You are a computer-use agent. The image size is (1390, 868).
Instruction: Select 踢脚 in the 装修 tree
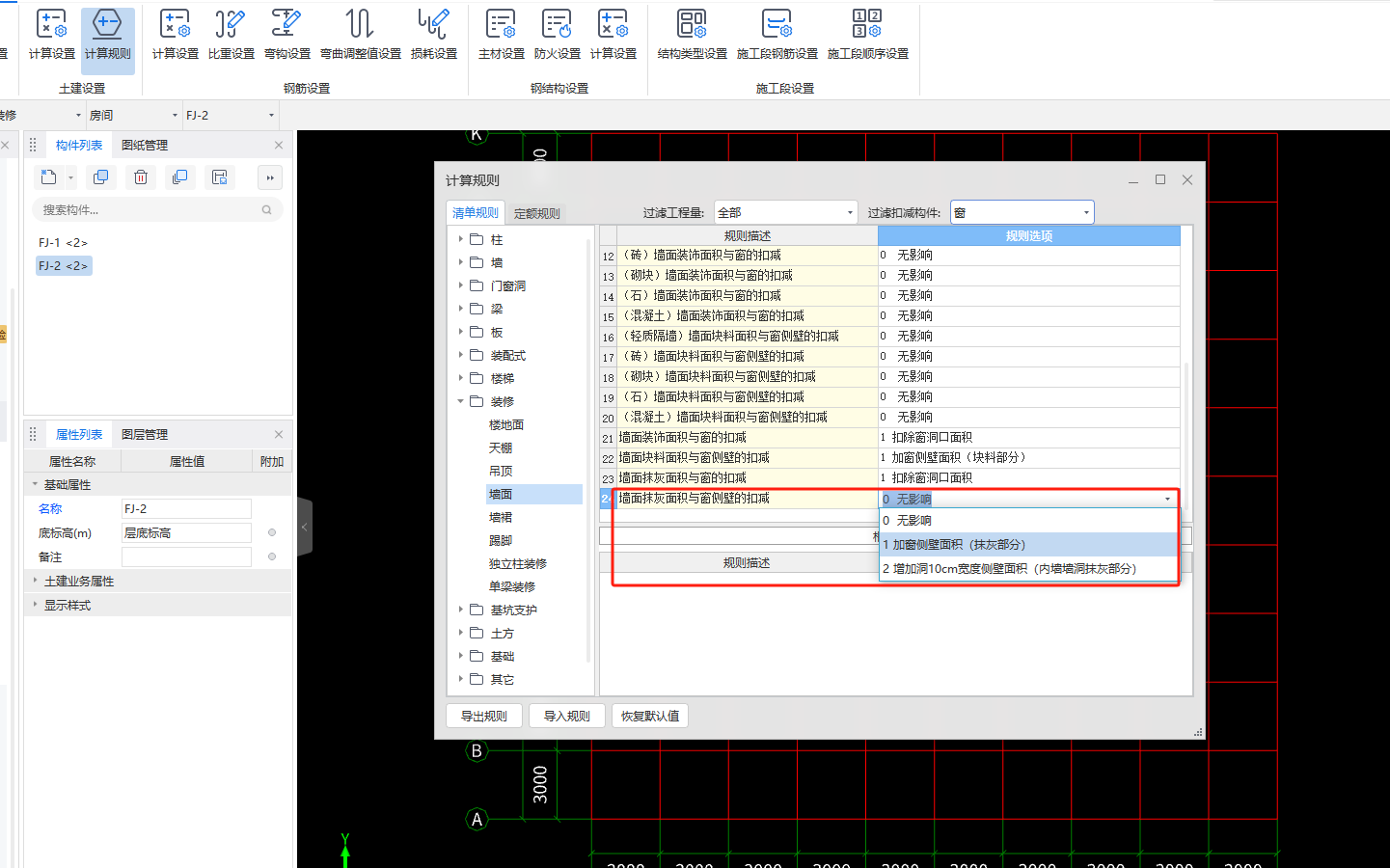tap(501, 540)
